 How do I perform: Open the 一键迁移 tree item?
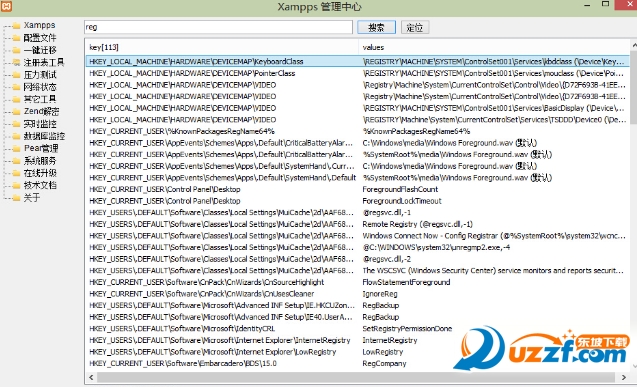[40, 50]
